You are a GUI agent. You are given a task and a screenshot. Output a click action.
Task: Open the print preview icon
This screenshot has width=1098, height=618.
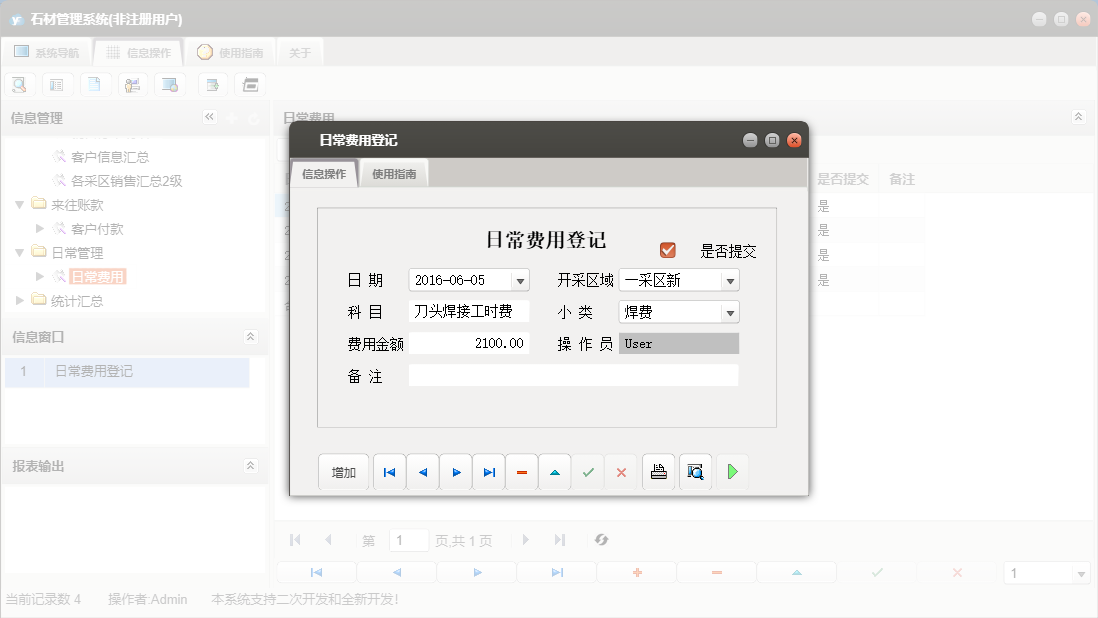[694, 471]
